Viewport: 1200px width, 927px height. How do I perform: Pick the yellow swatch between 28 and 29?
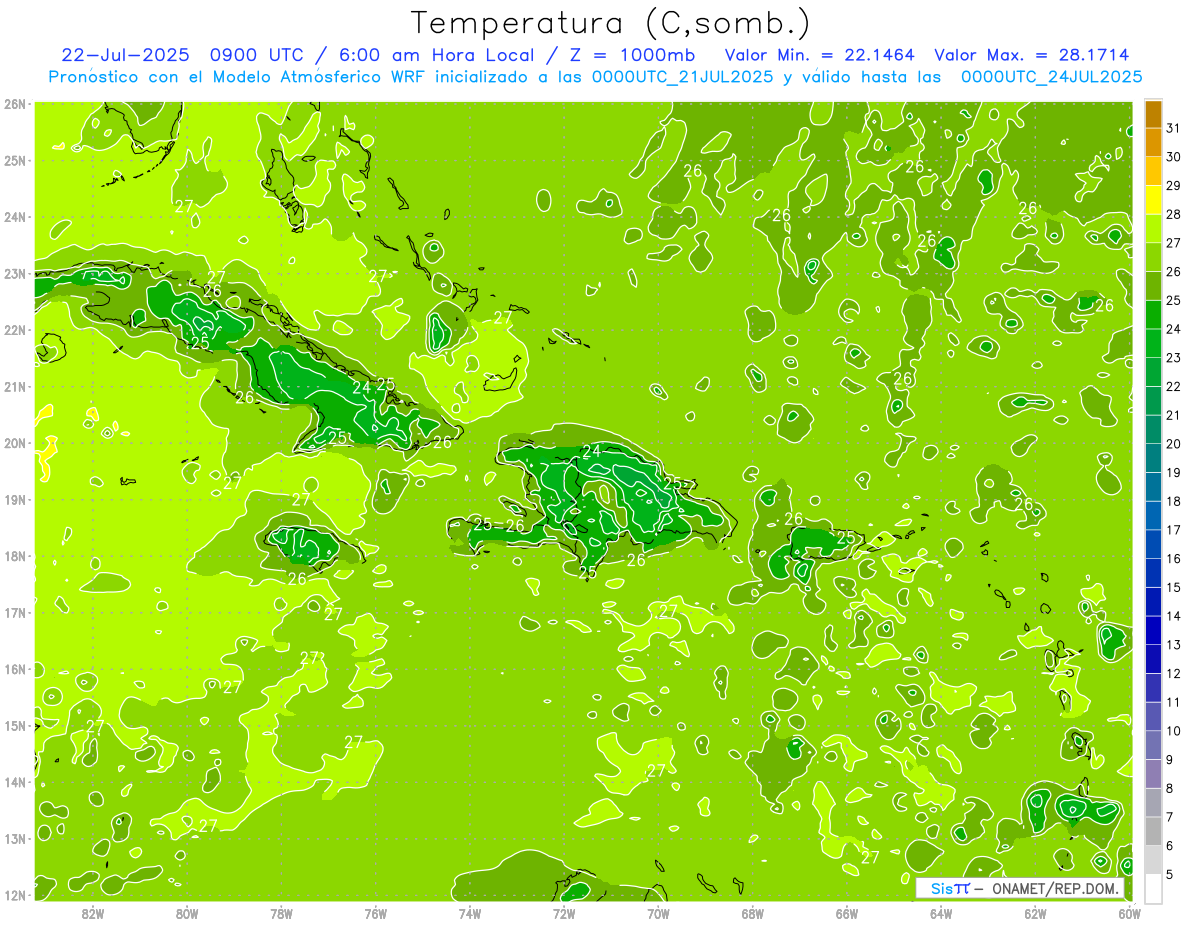[x=1154, y=201]
